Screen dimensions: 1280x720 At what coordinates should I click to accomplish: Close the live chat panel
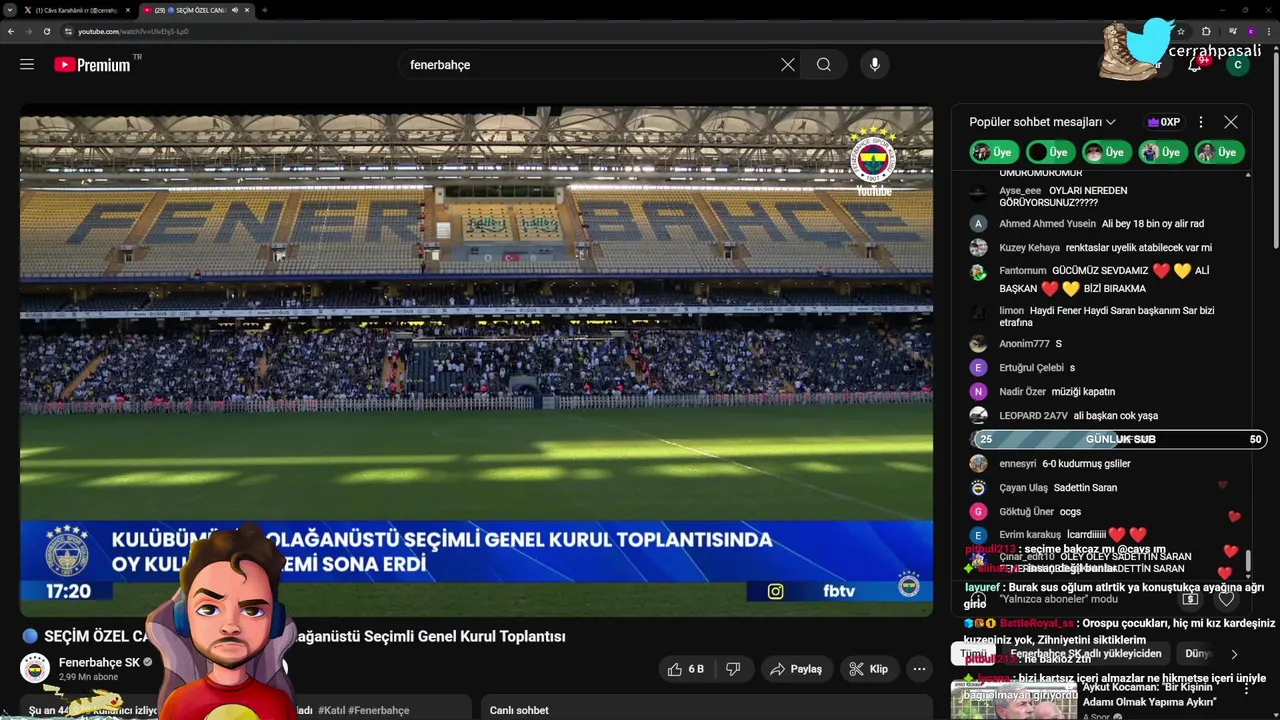1231,122
